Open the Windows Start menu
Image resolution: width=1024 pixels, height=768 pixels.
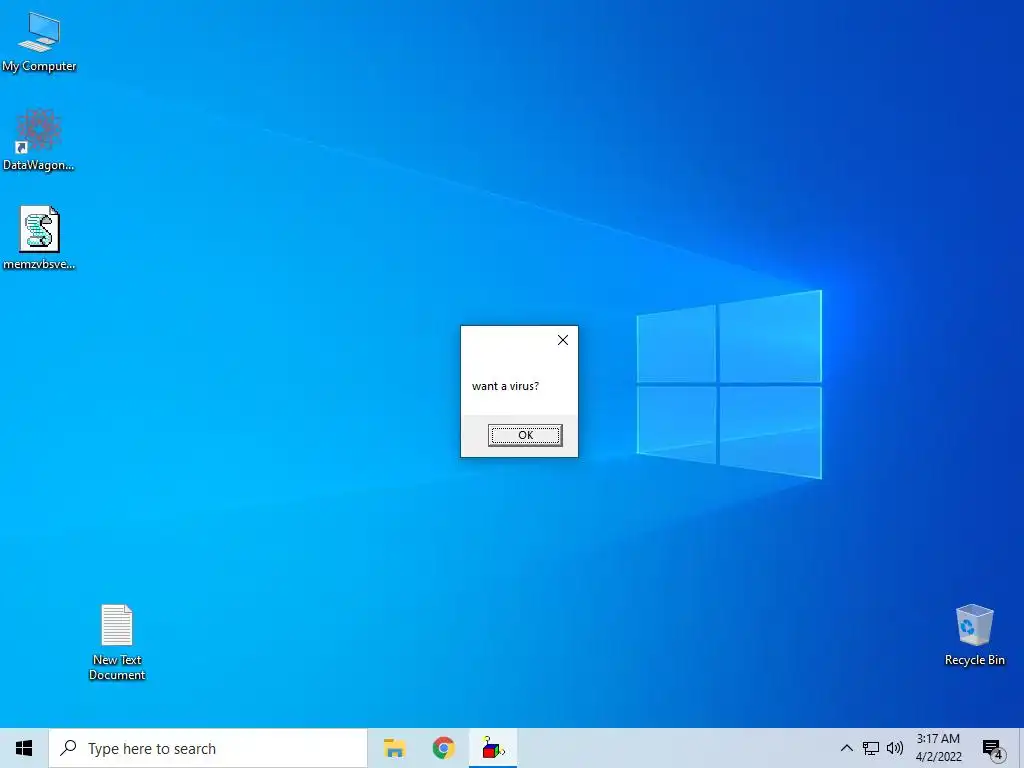pos(24,748)
